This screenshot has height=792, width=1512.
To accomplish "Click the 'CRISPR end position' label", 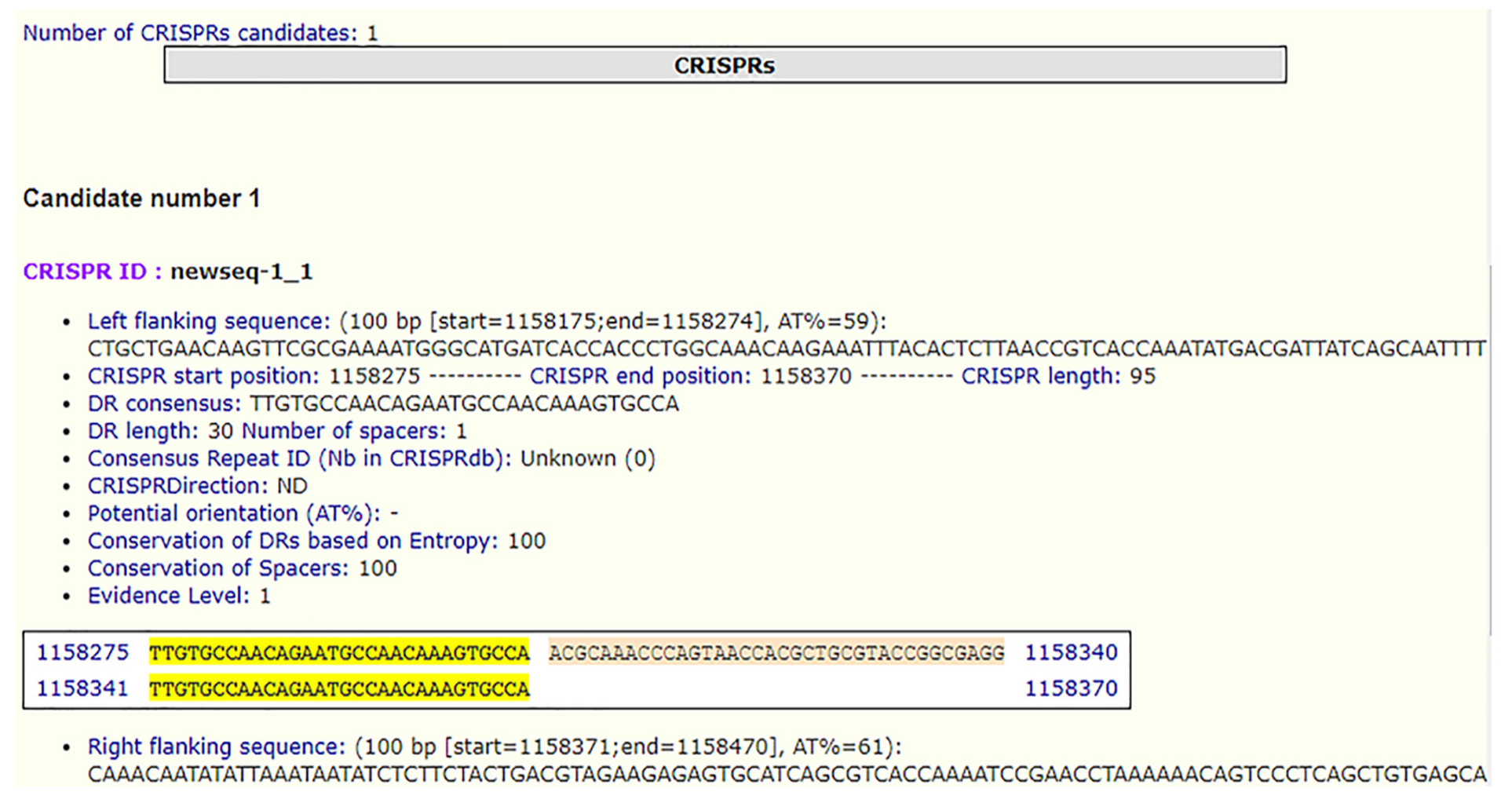I will click(x=640, y=377).
